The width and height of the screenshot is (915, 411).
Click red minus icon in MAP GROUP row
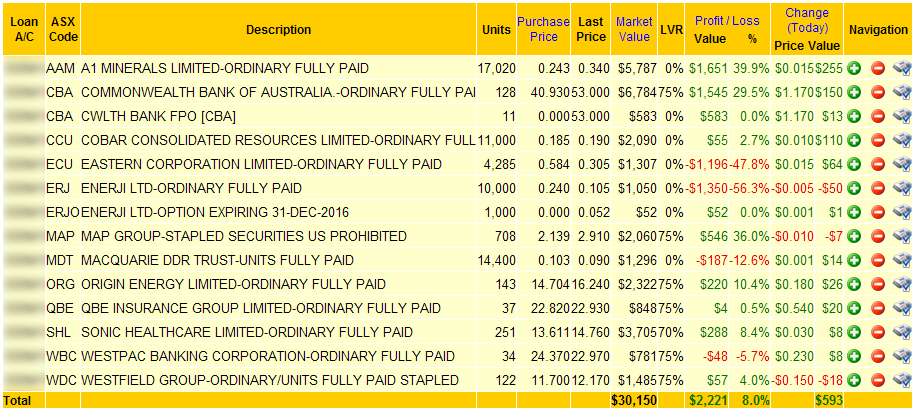(x=878, y=236)
